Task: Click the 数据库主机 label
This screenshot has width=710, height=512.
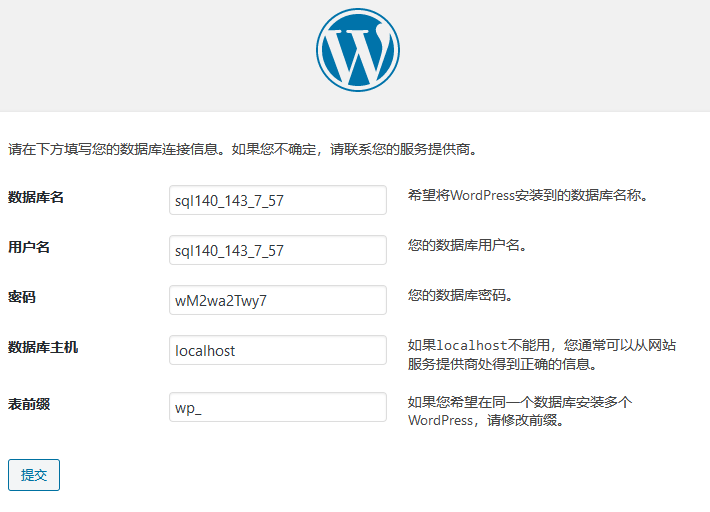Action: point(43,347)
